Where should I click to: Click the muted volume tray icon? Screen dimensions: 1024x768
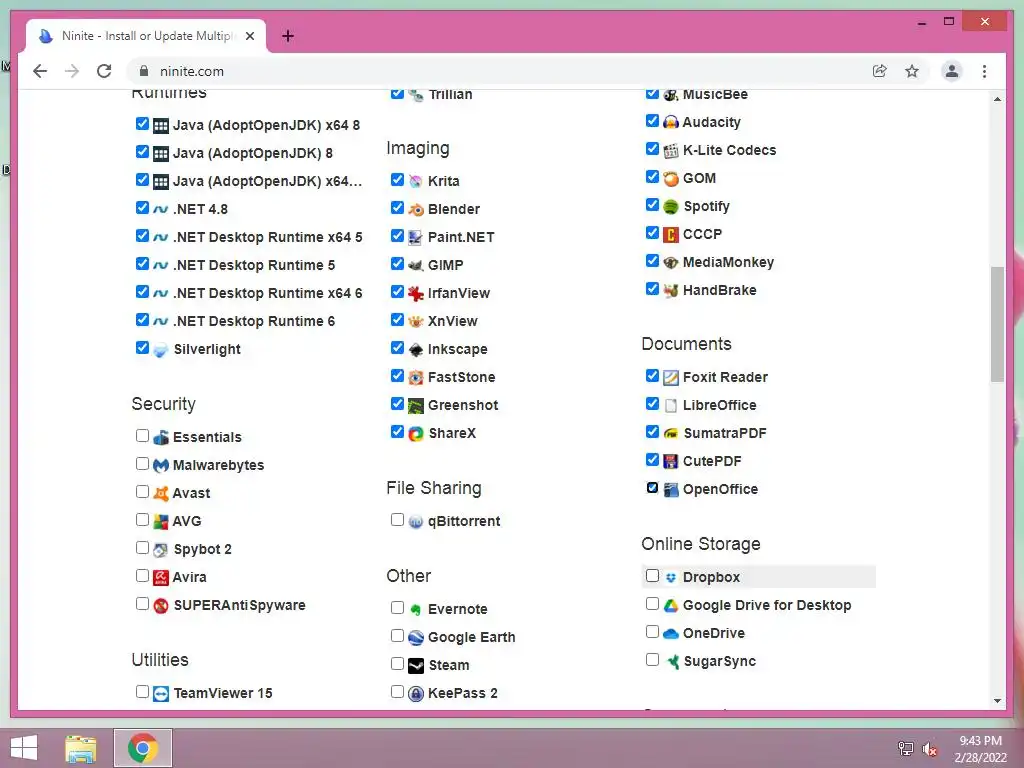click(930, 749)
